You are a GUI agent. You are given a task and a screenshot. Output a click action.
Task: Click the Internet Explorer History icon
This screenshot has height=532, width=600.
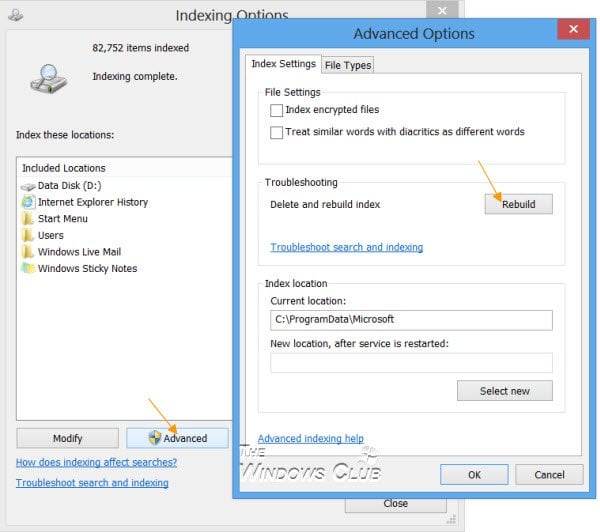click(28, 202)
